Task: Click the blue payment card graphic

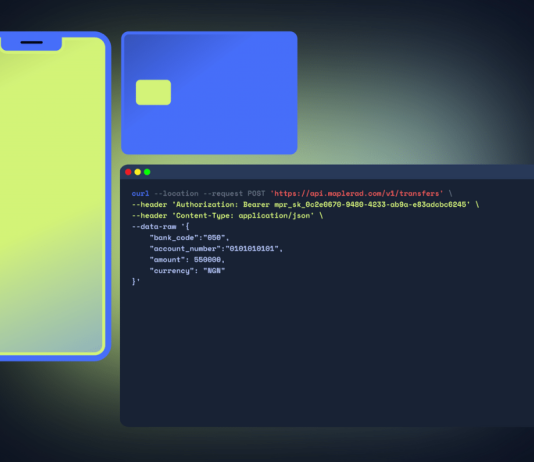Action: 209,93
